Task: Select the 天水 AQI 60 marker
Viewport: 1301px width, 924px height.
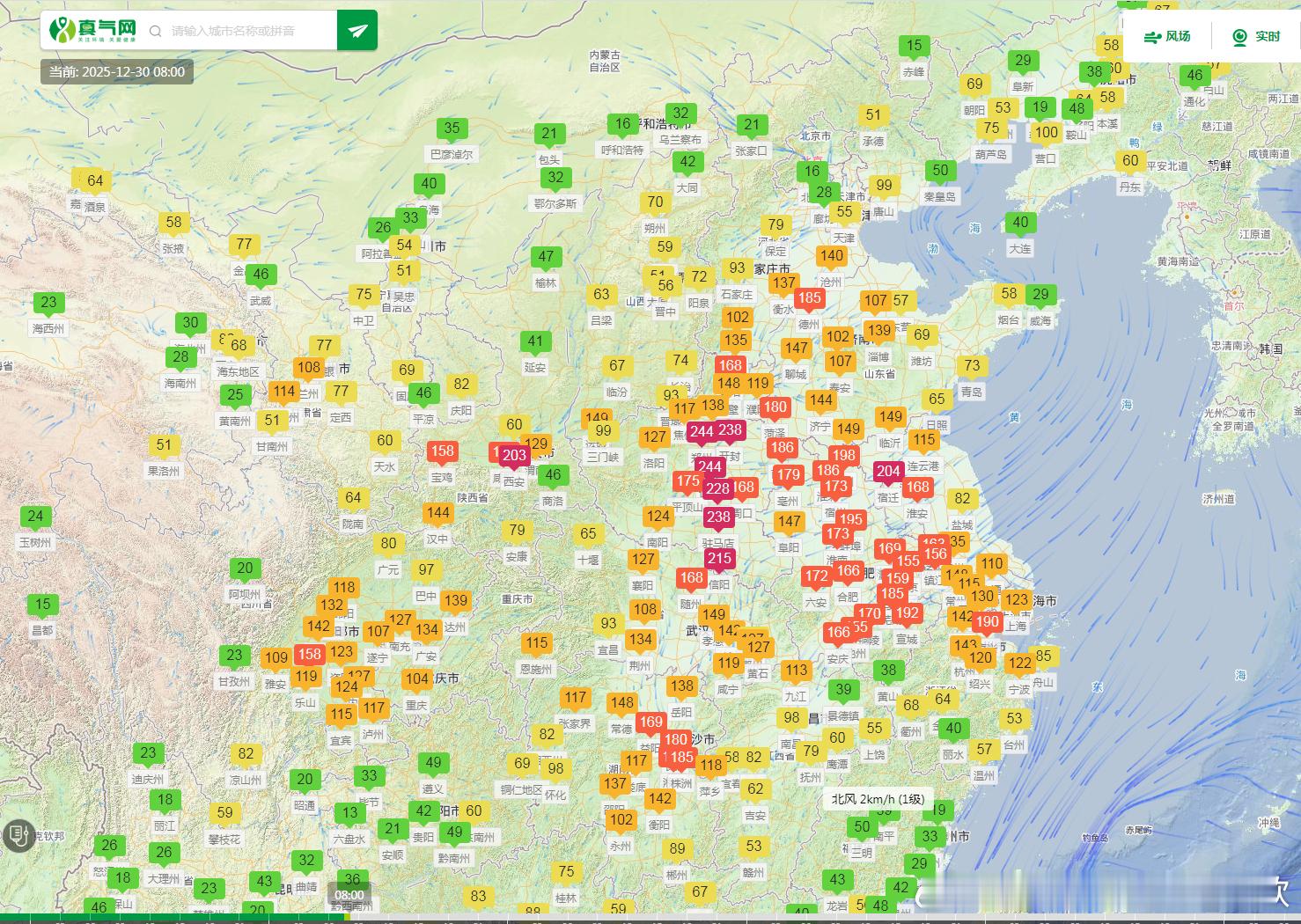Action: [385, 443]
